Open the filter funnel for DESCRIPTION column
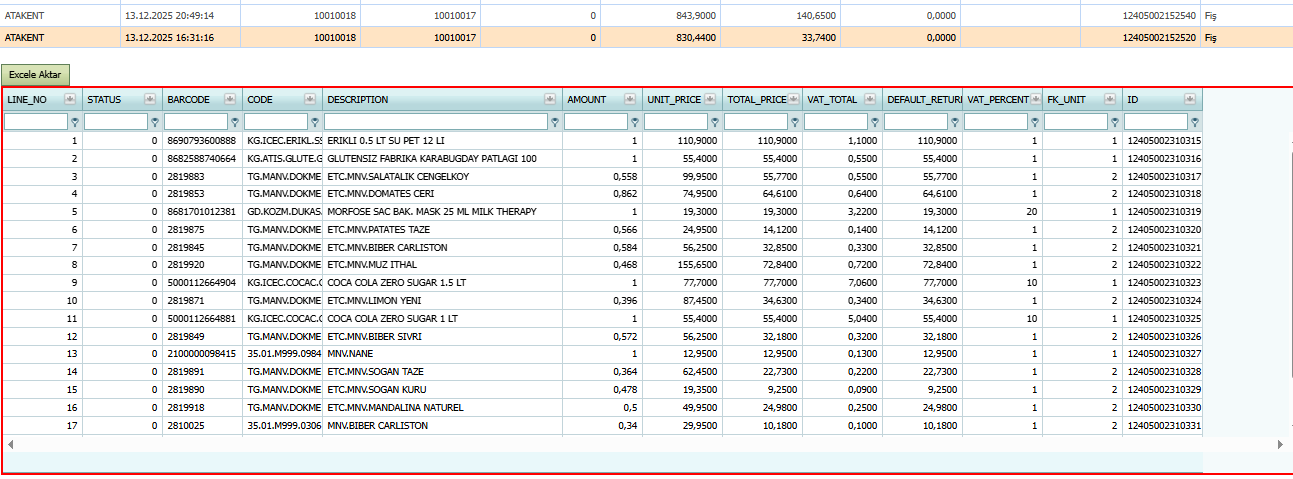This screenshot has height=479, width=1293. [555, 122]
